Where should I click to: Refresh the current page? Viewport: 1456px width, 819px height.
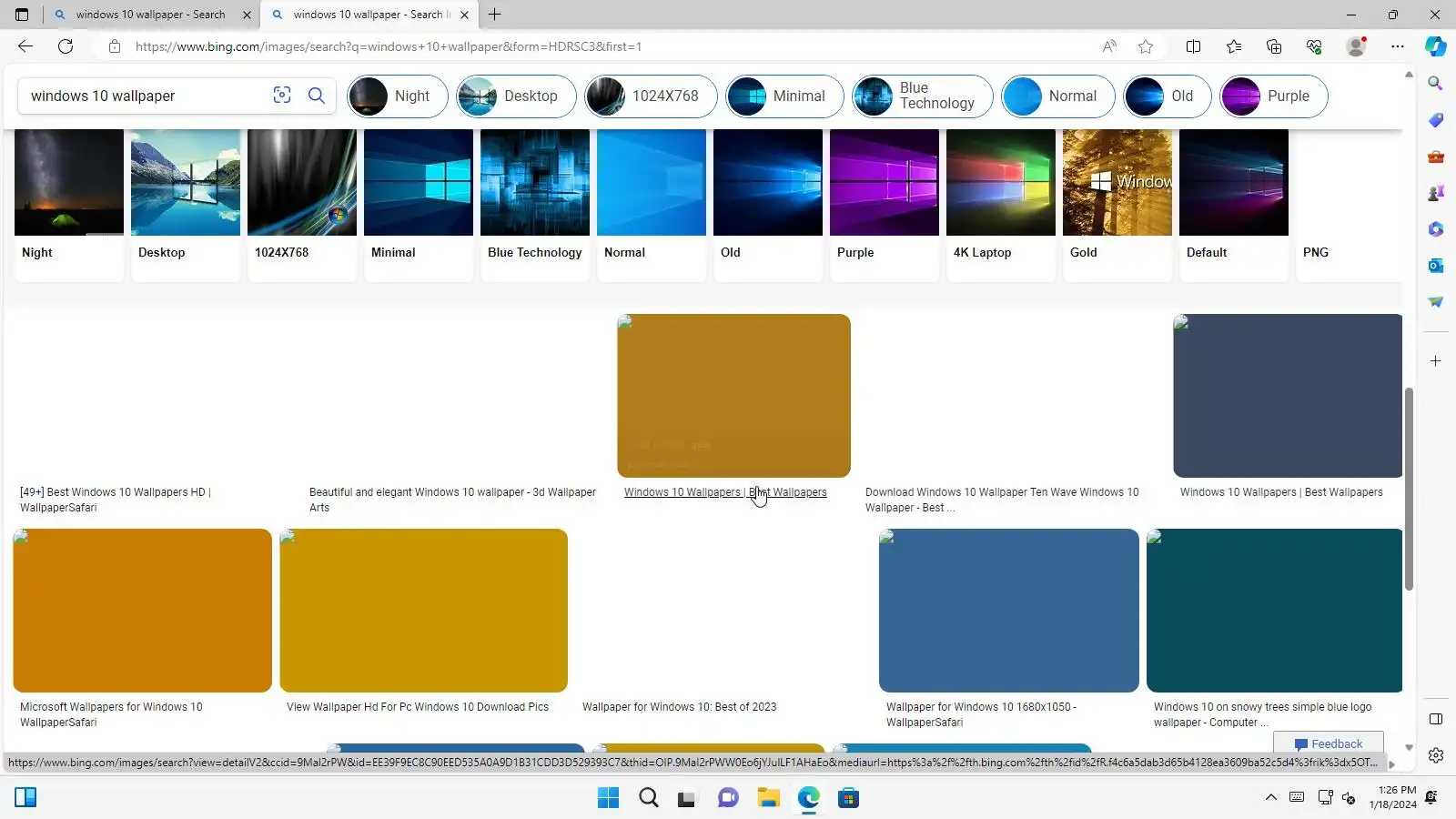(x=66, y=46)
